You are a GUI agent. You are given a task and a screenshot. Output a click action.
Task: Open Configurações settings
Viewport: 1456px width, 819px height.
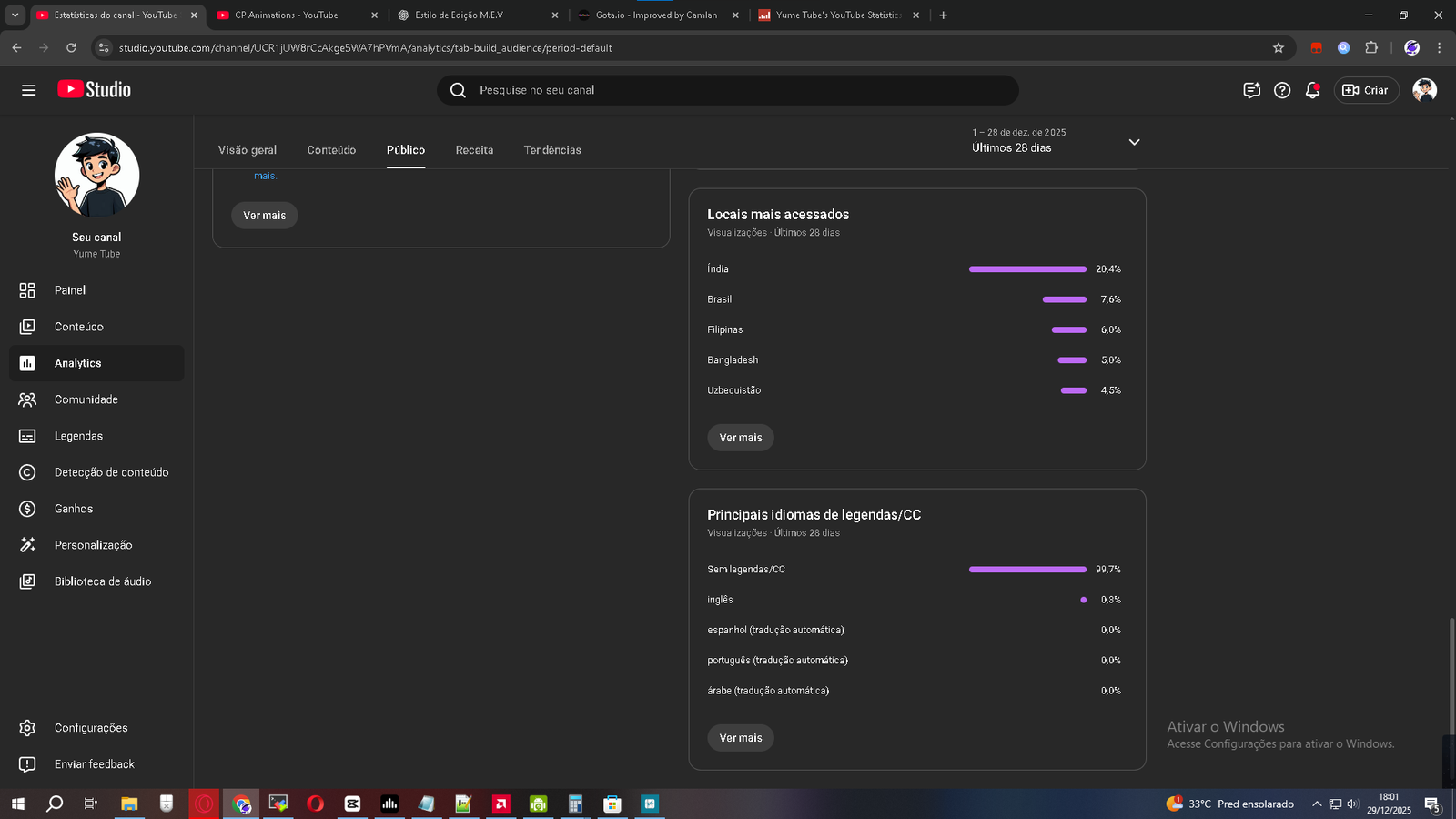pos(90,728)
